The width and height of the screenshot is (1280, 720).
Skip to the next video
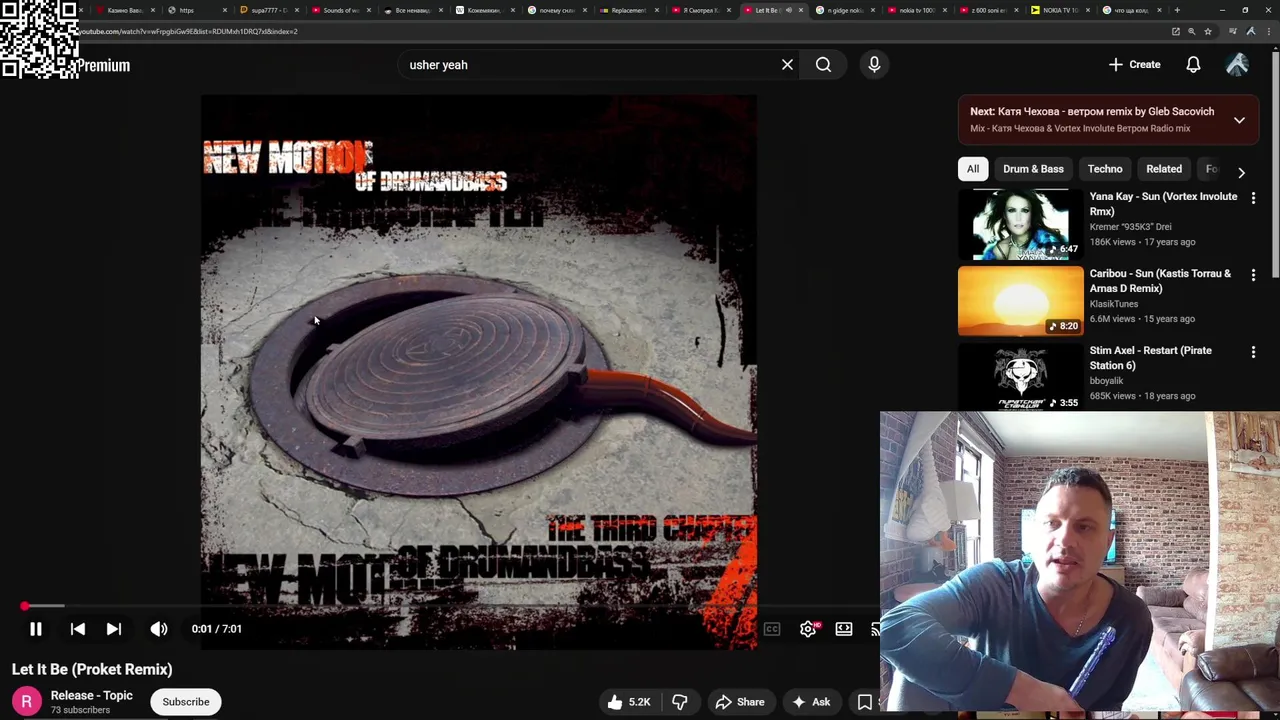coord(114,629)
